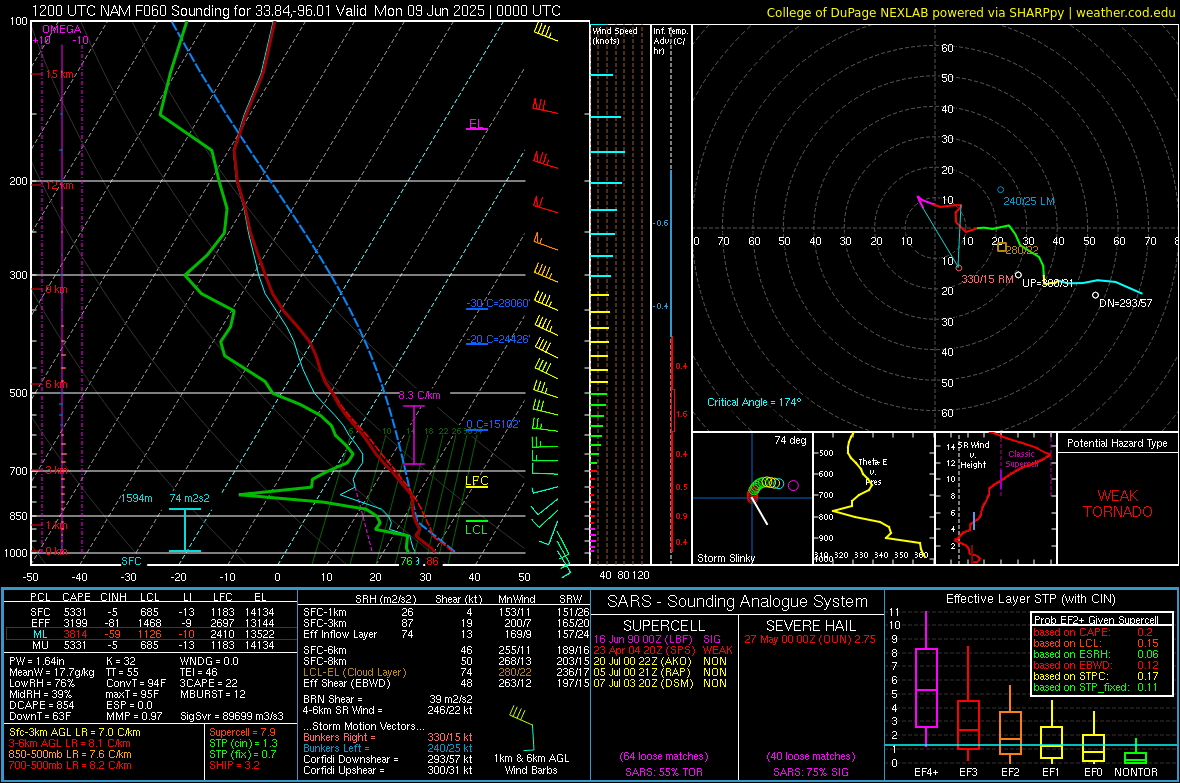Click the 'Corfidi Downshear = 293/57 kt' line
The height and width of the screenshot is (783, 1180).
pyautogui.click(x=387, y=759)
